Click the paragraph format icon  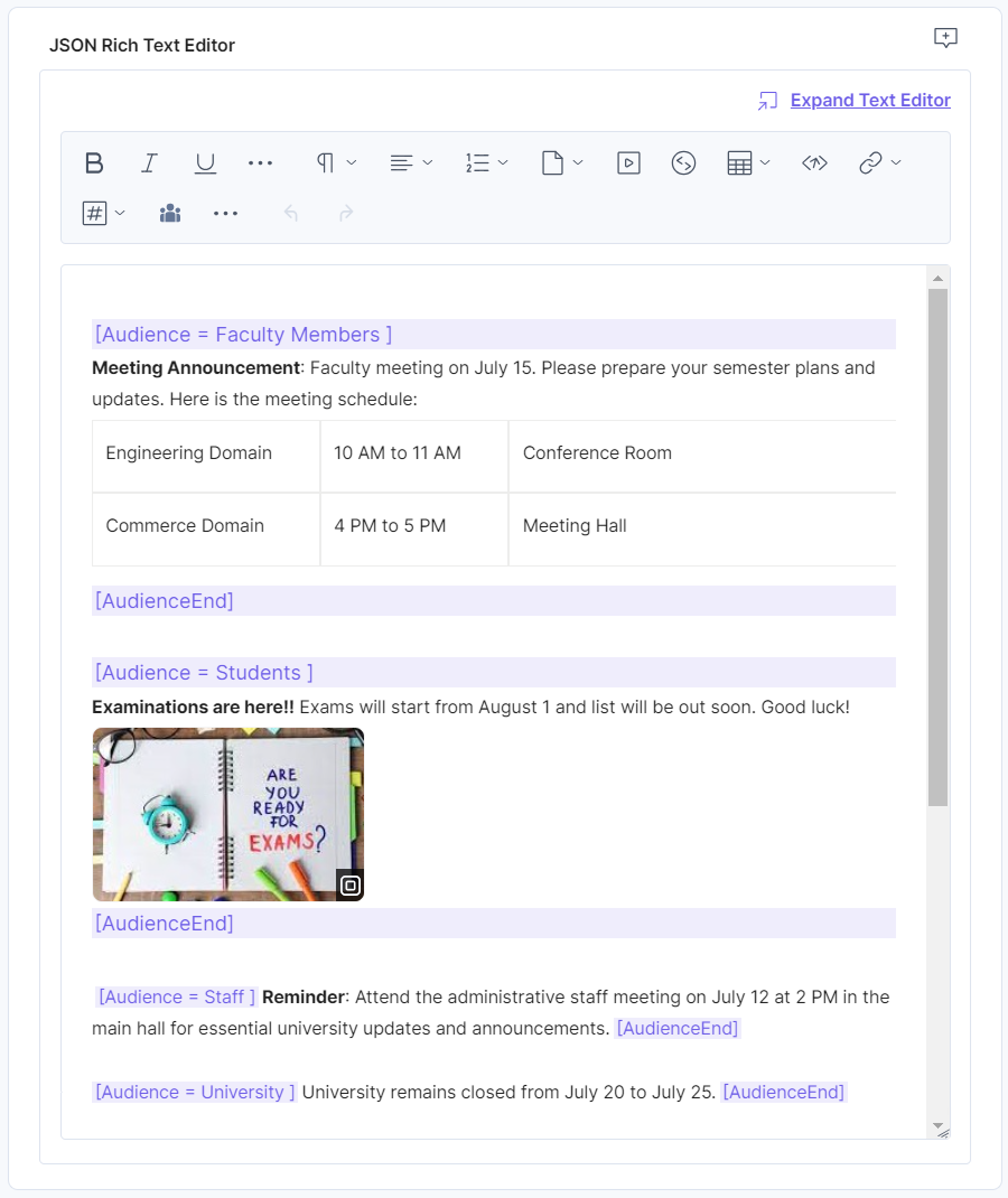pyautogui.click(x=325, y=163)
